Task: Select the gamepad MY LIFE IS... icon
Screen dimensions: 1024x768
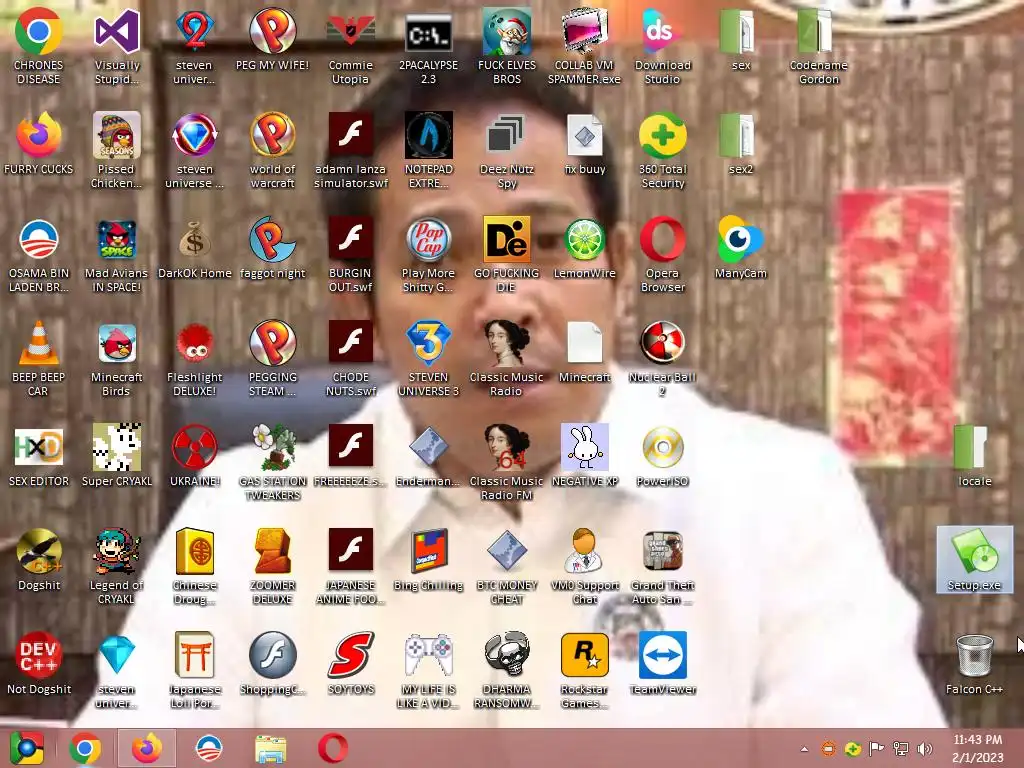Action: [x=428, y=669]
